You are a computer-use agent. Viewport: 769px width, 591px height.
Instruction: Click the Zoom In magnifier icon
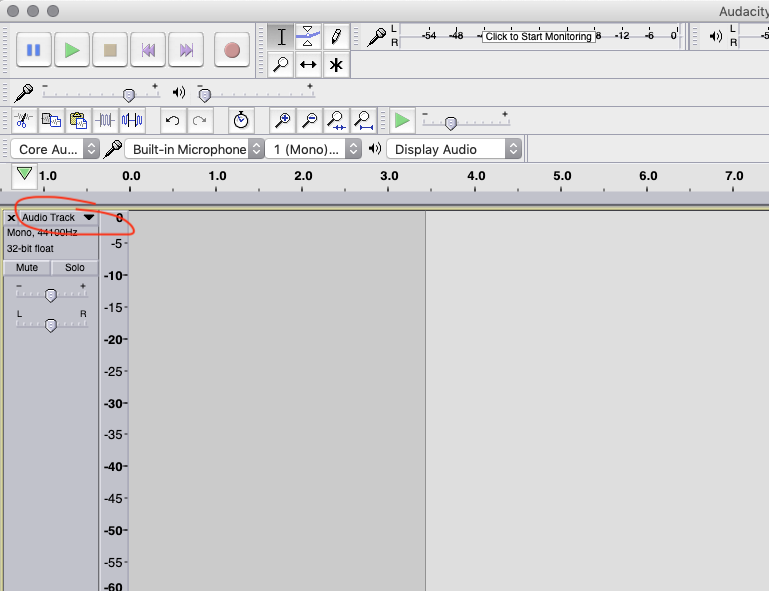pos(282,120)
